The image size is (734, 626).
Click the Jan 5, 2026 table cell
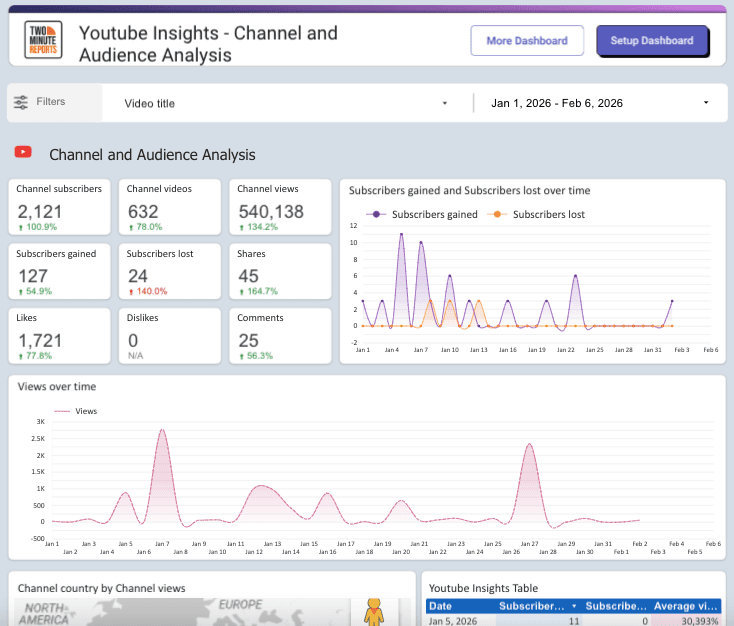click(453, 621)
